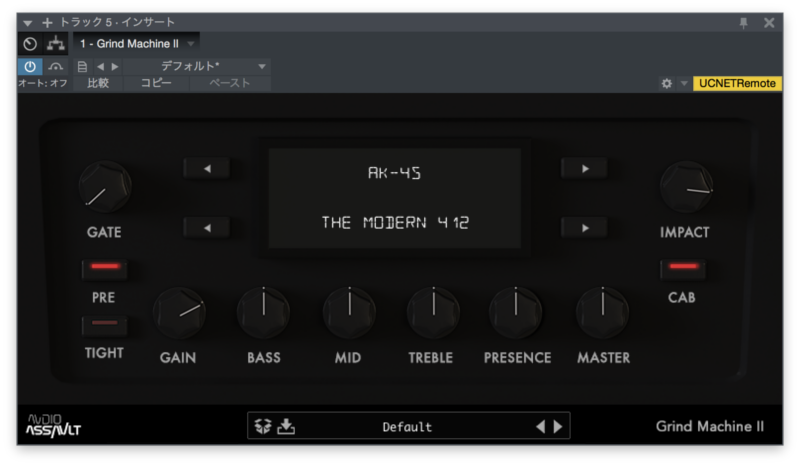
Task: Click the GAIN knob
Action: point(179,313)
